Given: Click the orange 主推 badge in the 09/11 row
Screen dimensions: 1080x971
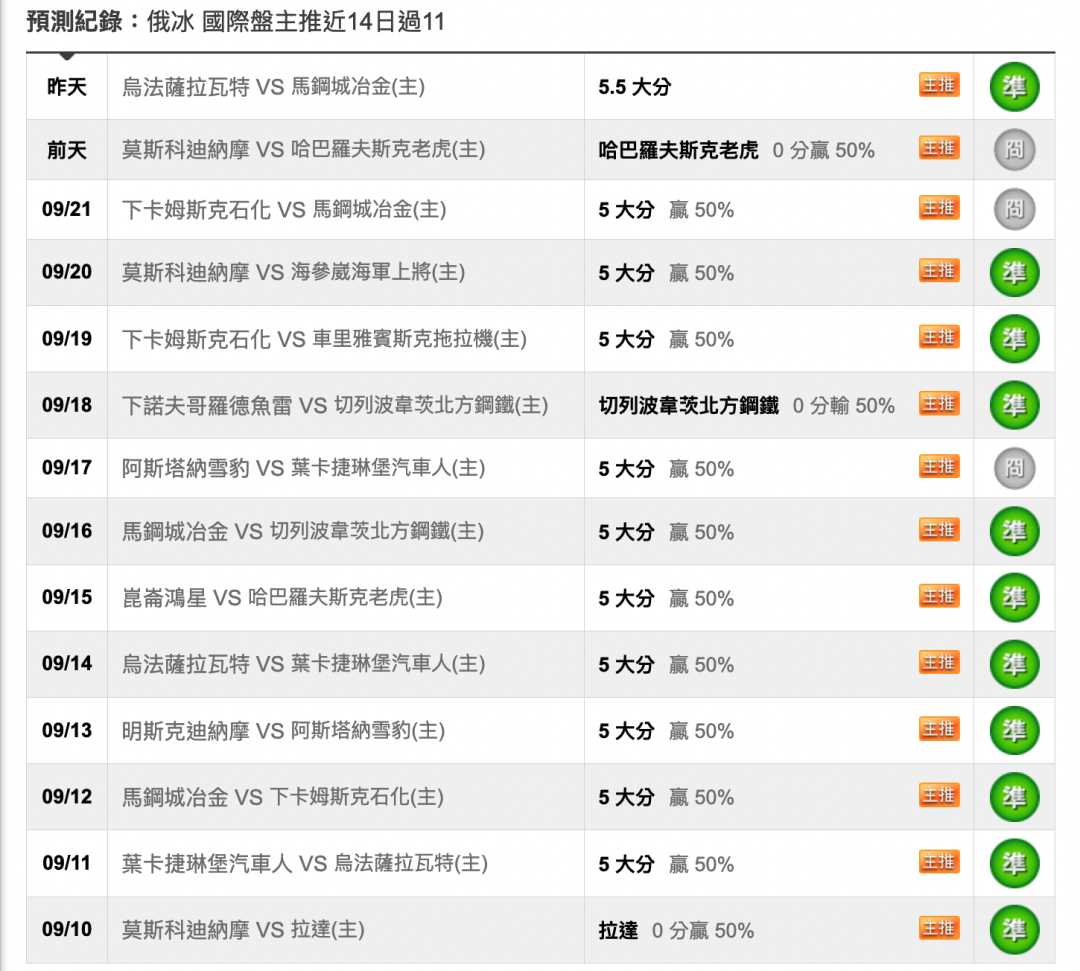Looking at the screenshot, I should (x=939, y=862).
